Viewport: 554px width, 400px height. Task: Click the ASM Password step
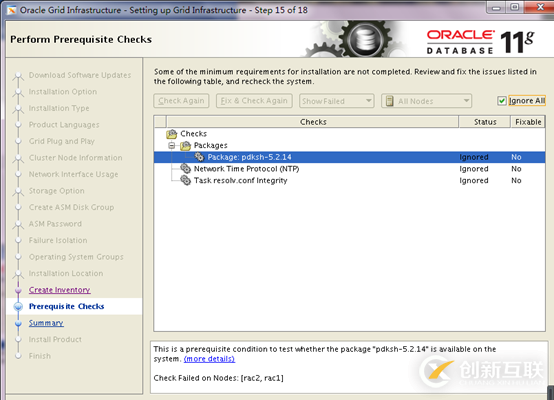[55, 224]
